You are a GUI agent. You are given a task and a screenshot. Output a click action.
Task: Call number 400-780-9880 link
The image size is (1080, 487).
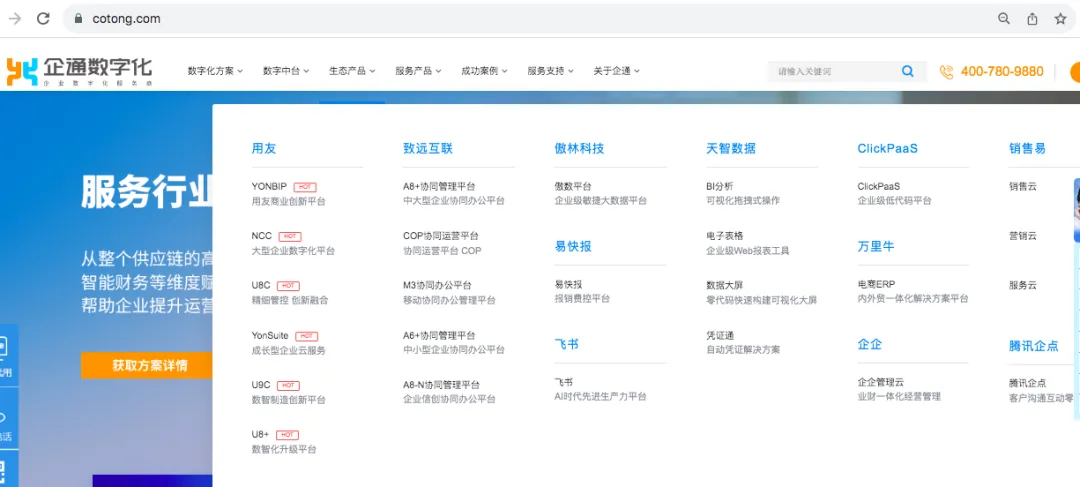[1002, 72]
